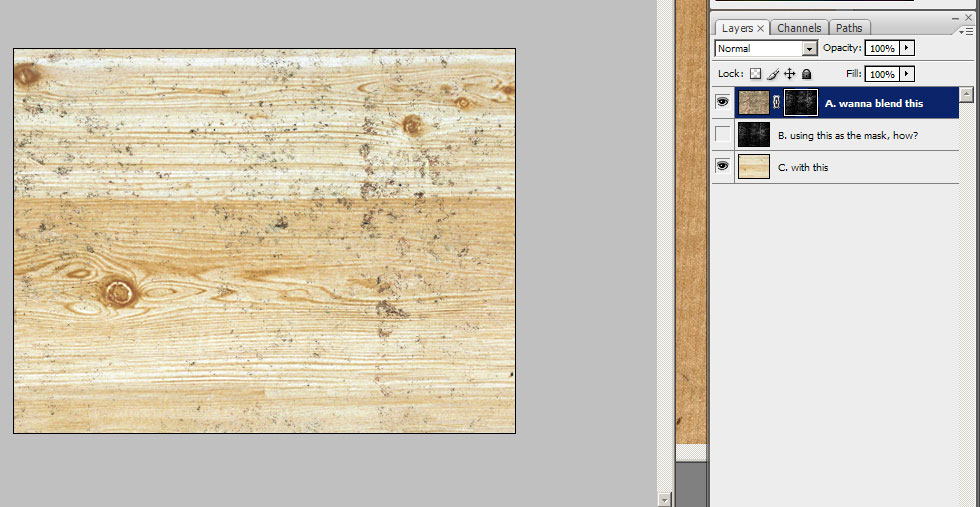Toggle lock all padlock icon
This screenshot has height=507, width=980.
coord(806,74)
